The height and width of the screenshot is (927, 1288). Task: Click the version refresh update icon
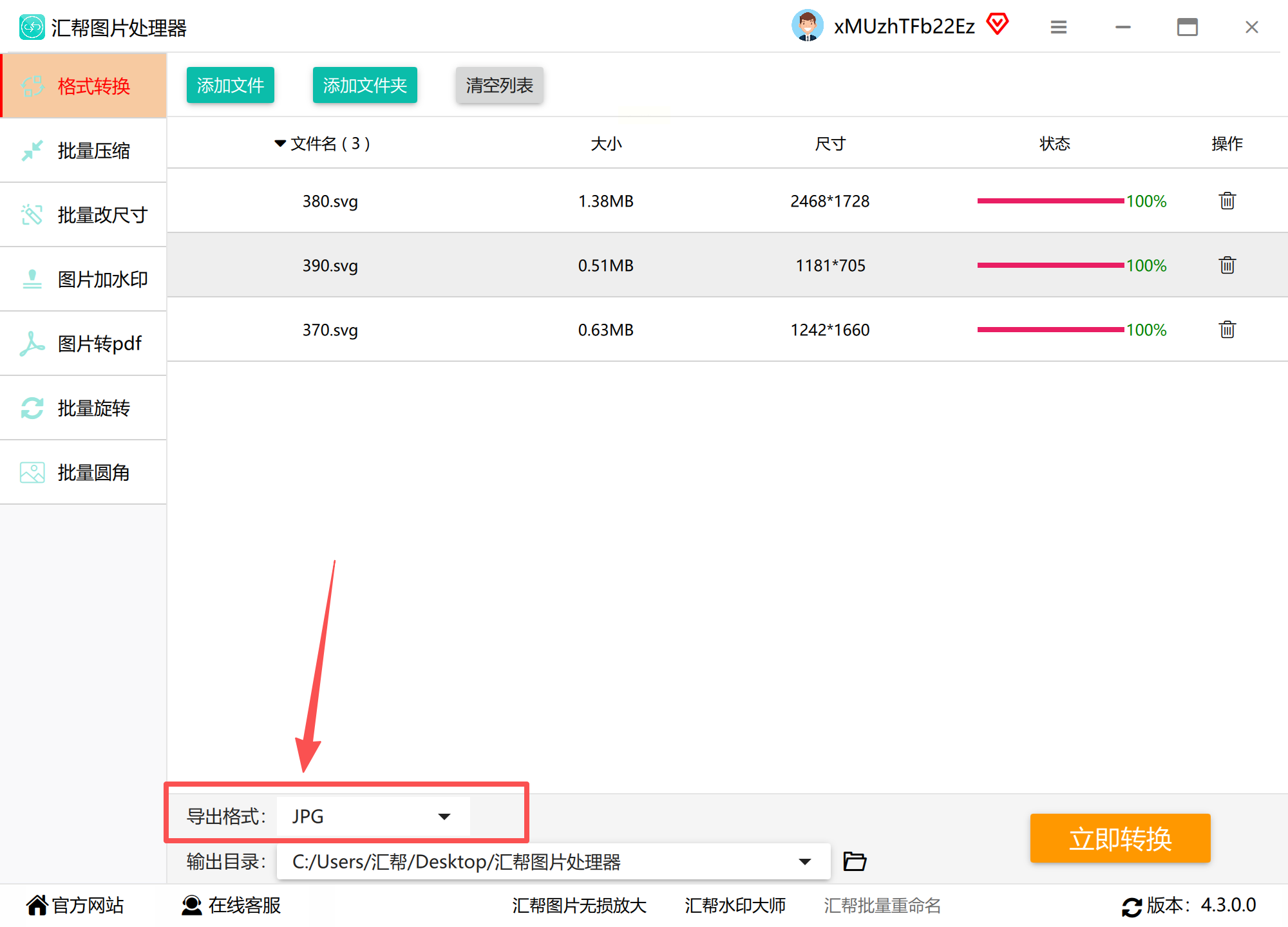tap(1132, 906)
